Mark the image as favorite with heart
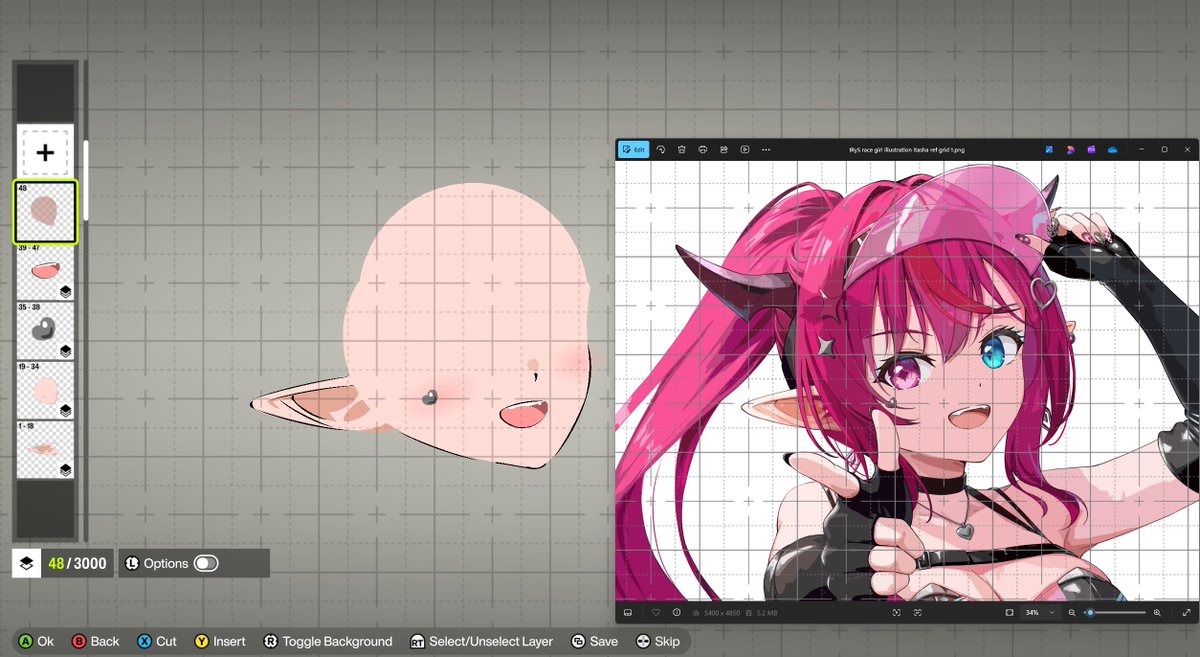Image resolution: width=1200 pixels, height=657 pixels. 656,612
